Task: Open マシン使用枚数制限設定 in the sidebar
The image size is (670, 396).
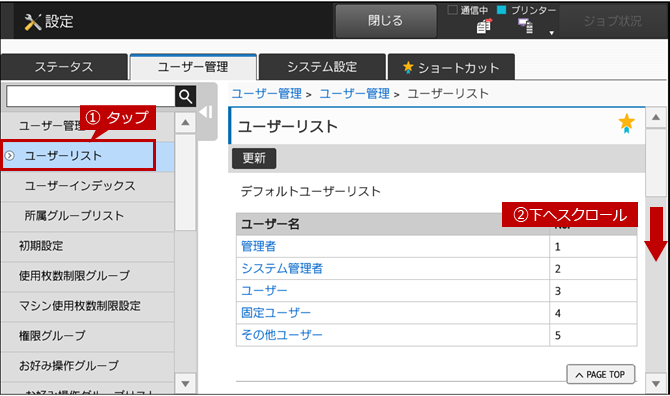Action: (x=87, y=306)
